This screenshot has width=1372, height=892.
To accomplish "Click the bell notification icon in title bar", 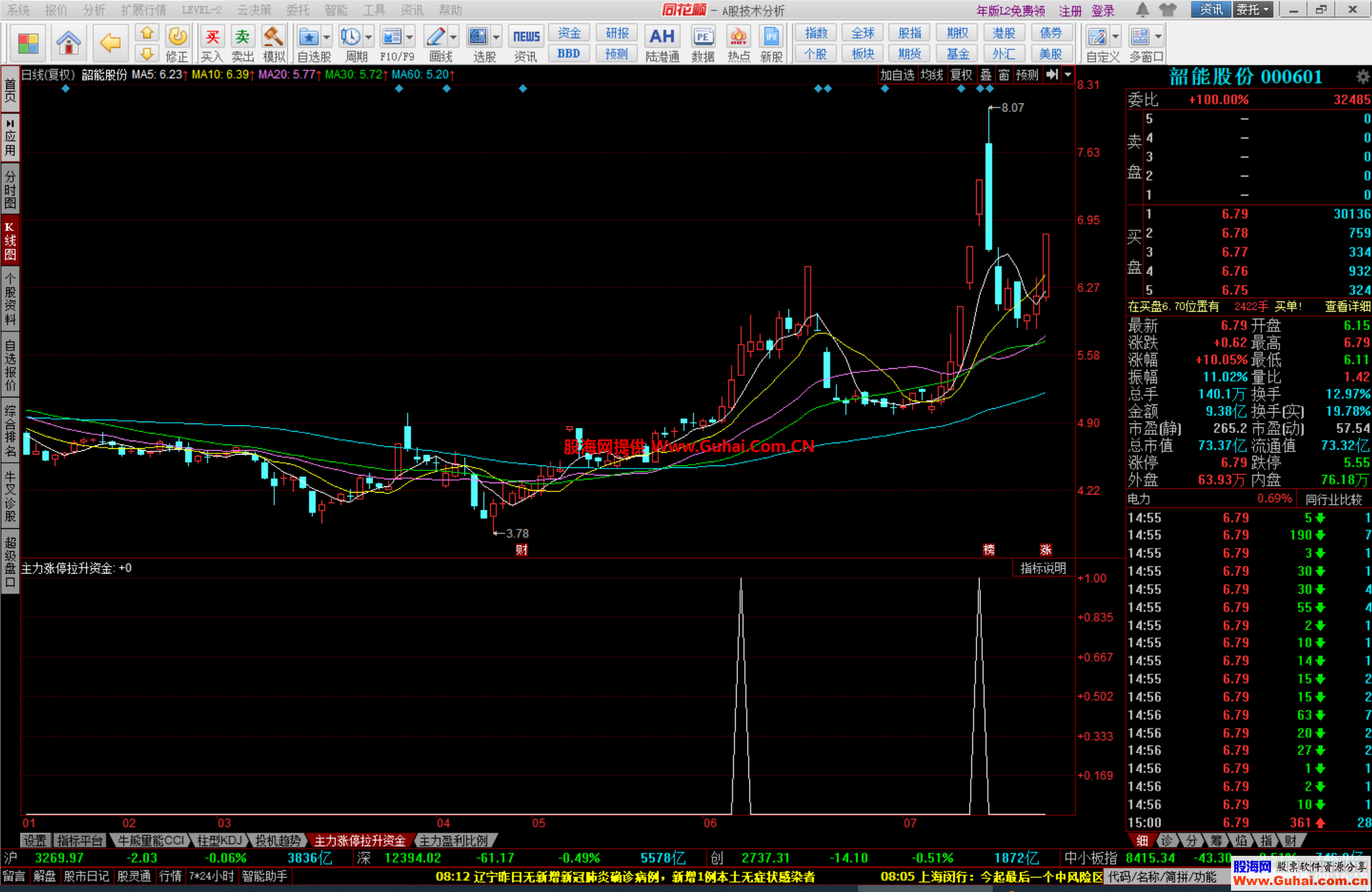I will (1143, 10).
